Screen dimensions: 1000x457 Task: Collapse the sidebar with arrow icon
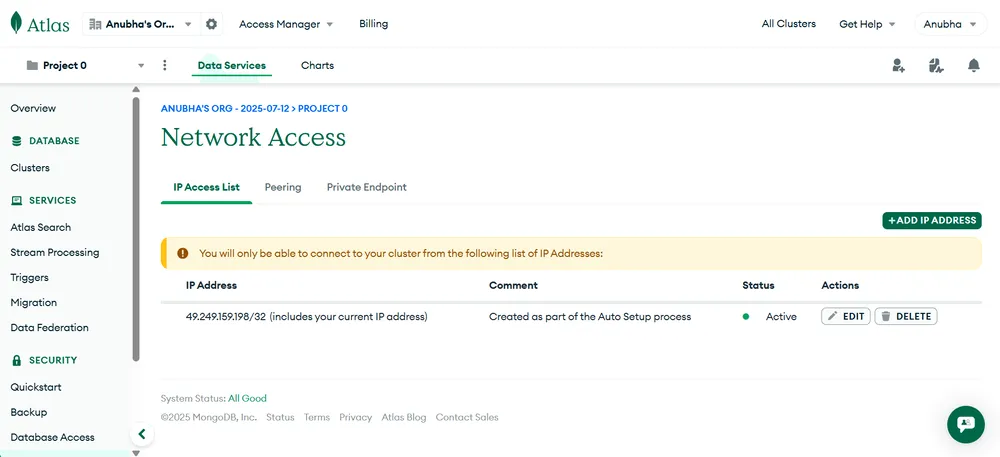142,434
